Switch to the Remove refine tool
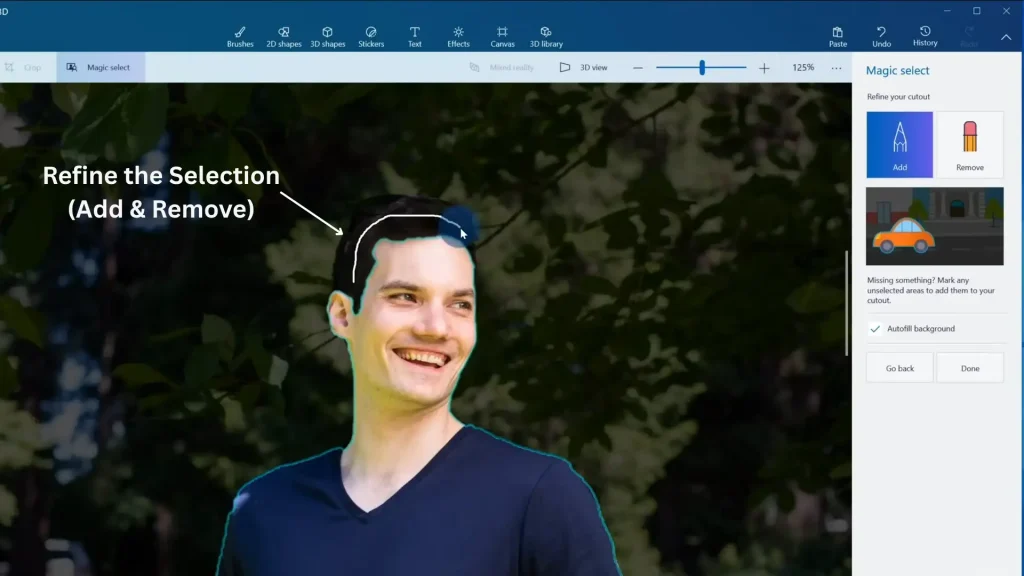The width and height of the screenshot is (1024, 576). click(969, 143)
